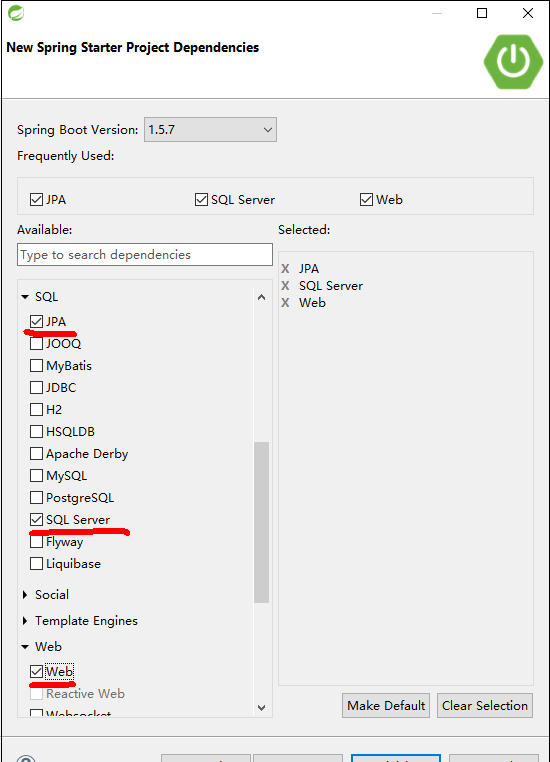Expand the Social category
The height and width of the screenshot is (762, 550).
point(25,595)
